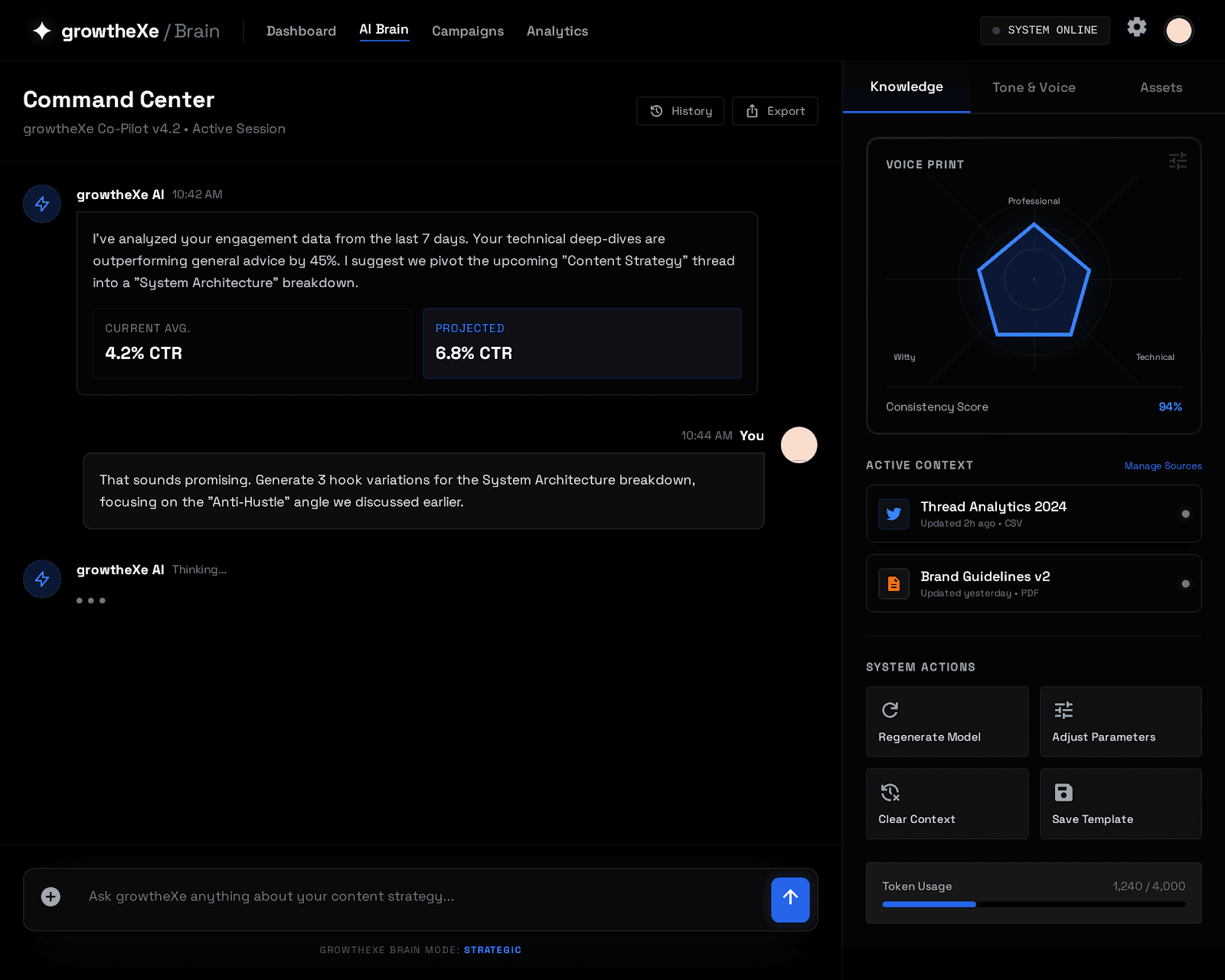Export the current session

[x=775, y=111]
